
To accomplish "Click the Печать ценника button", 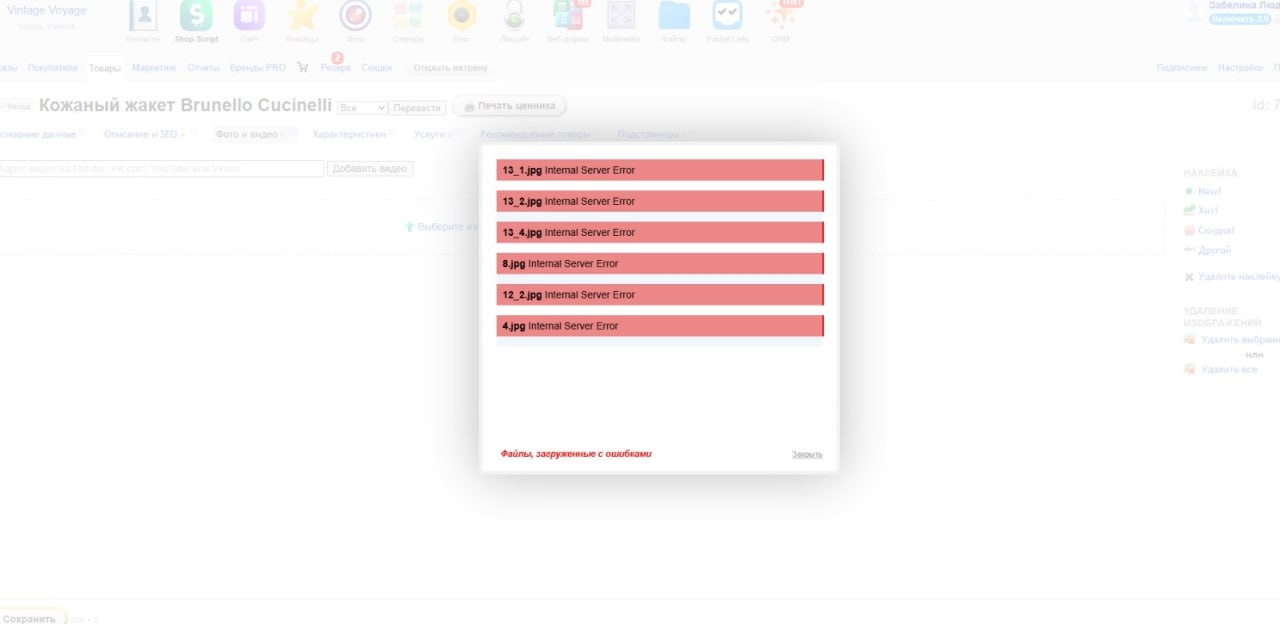I will pos(509,106).
